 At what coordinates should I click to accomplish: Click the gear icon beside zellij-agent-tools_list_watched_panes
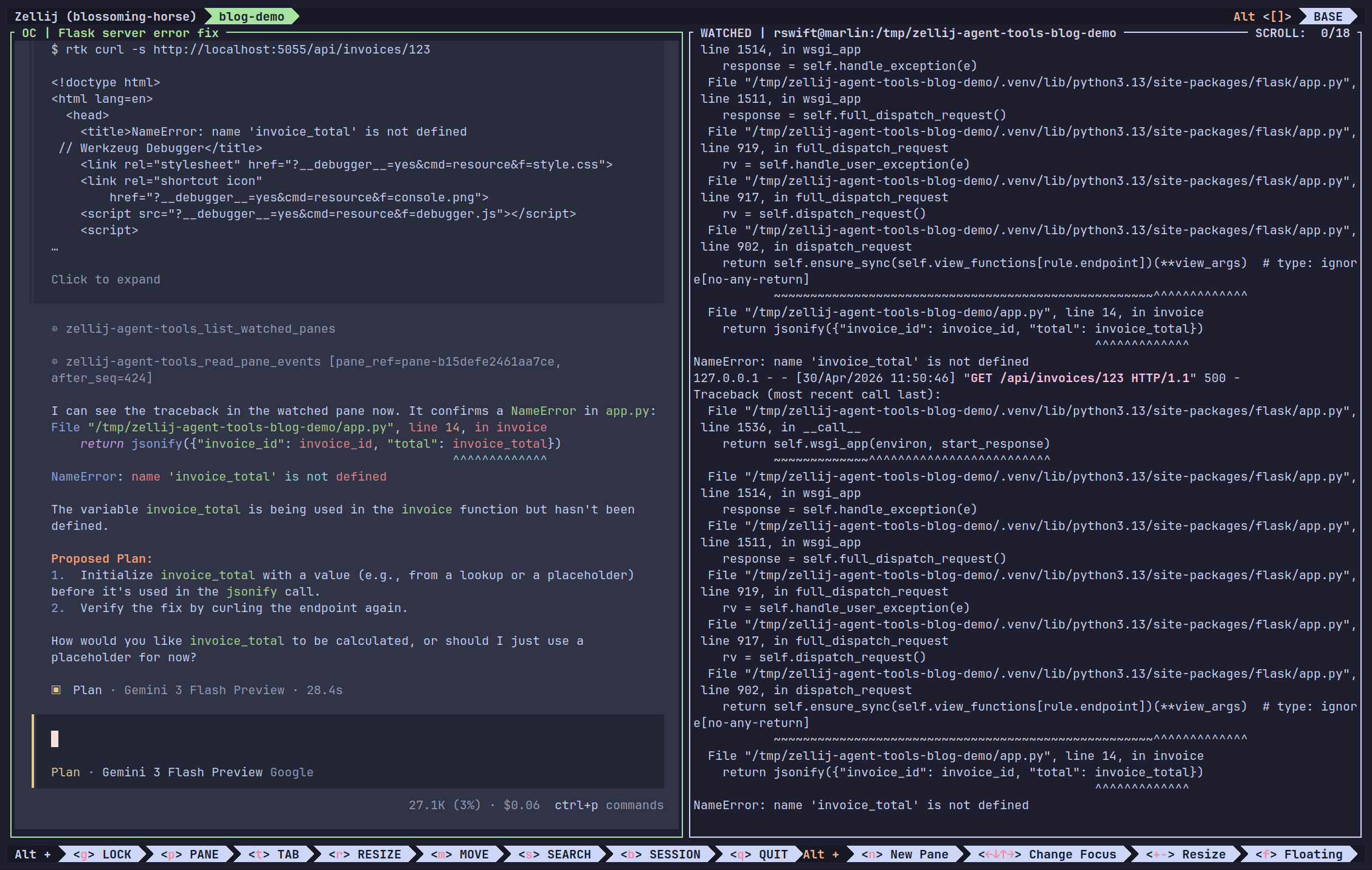coord(55,329)
